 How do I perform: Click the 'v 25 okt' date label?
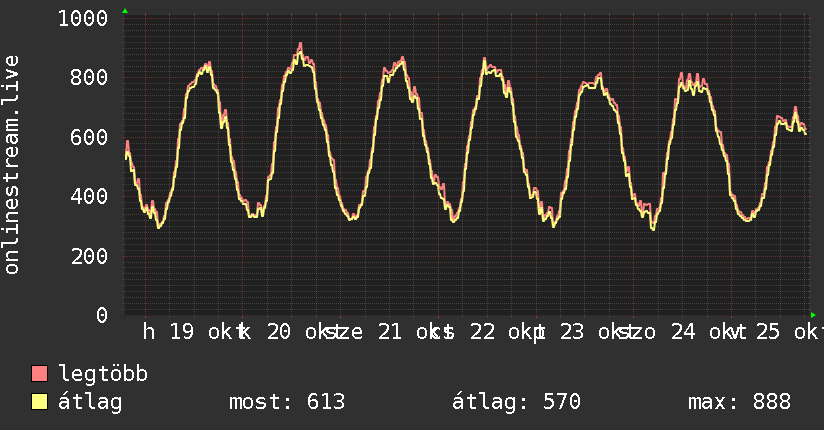pos(777,332)
